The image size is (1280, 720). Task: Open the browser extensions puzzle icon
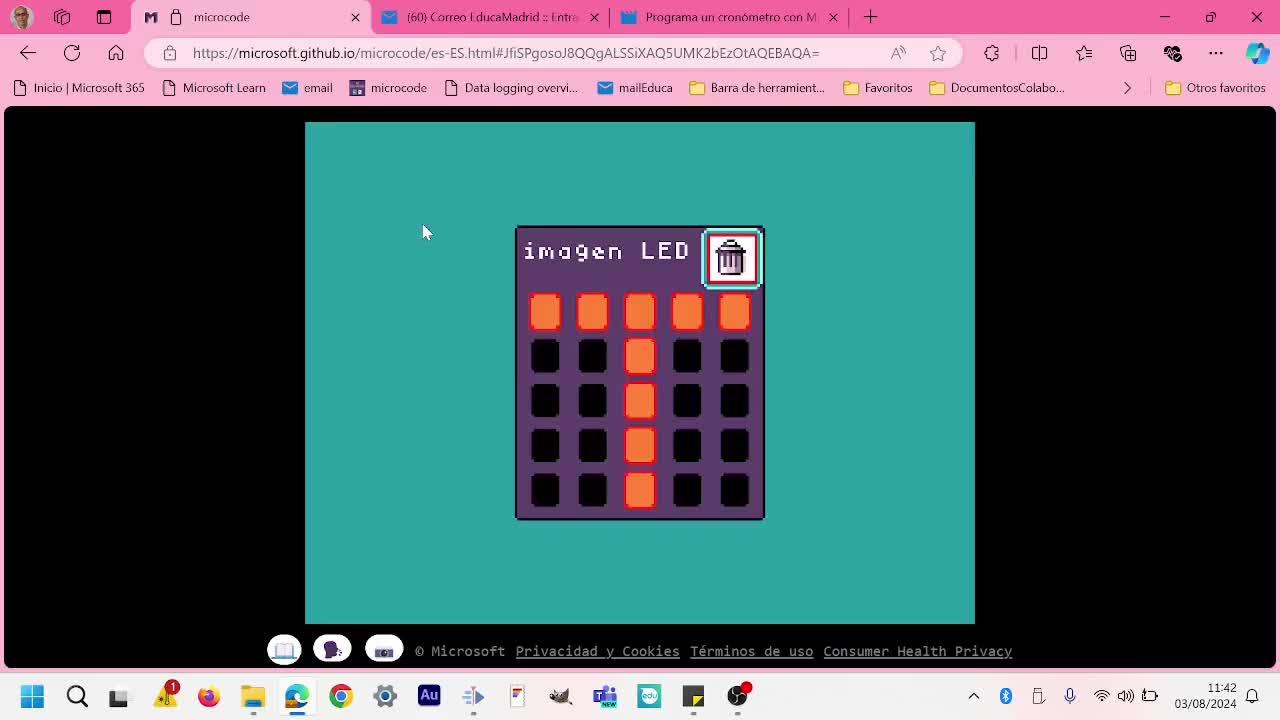tap(991, 53)
